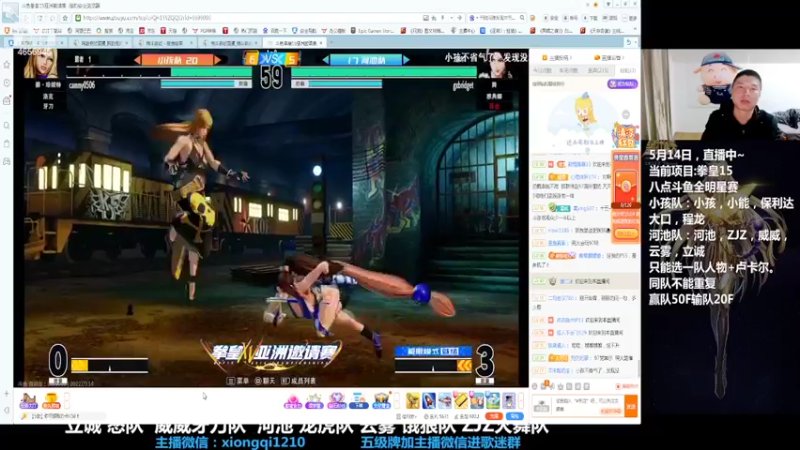Image resolution: width=800 pixels, height=450 pixels.
Task: Open the dropdown next to restore tab icon
Action: tap(635, 43)
